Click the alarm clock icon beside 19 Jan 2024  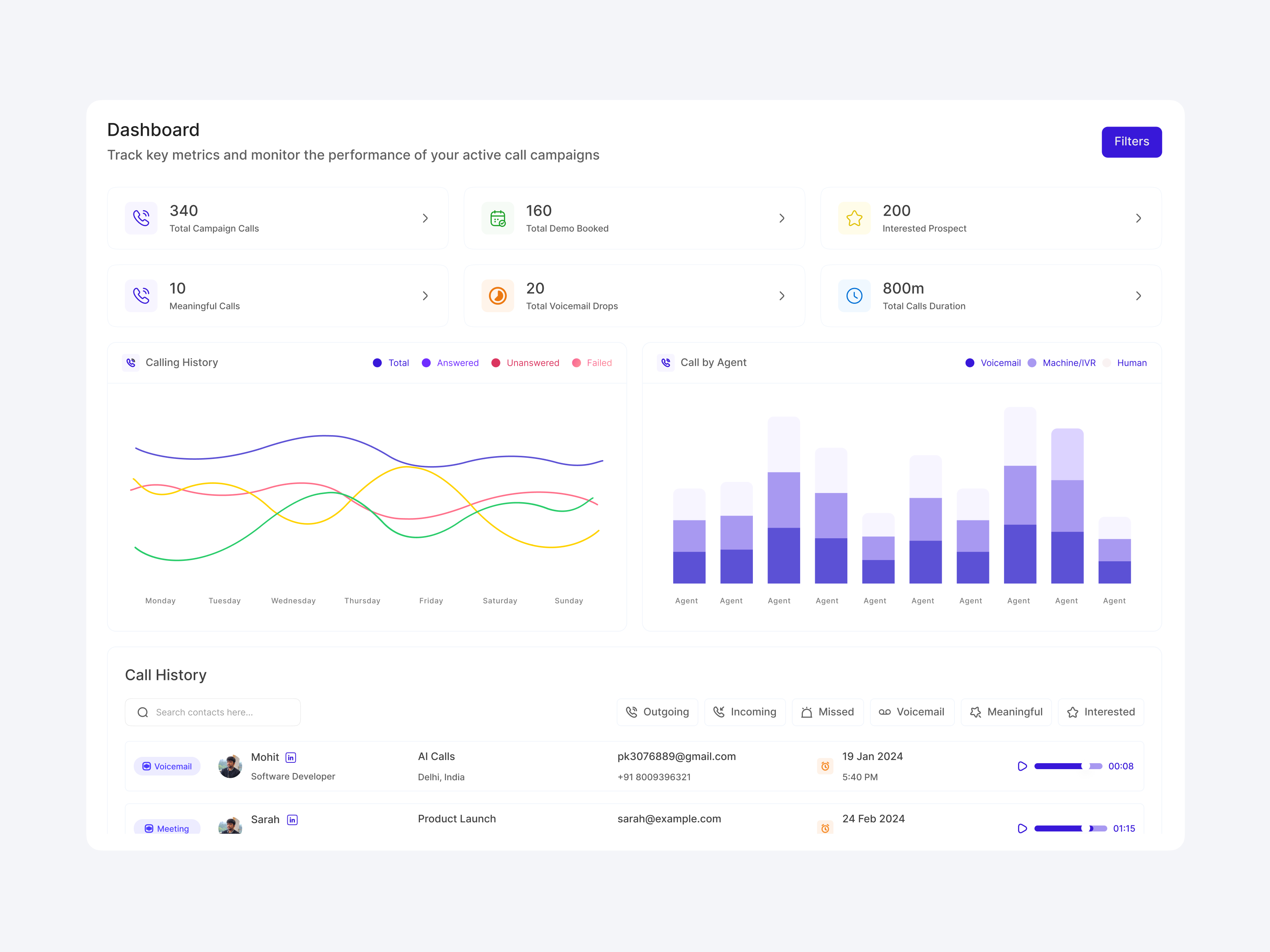[825, 766]
